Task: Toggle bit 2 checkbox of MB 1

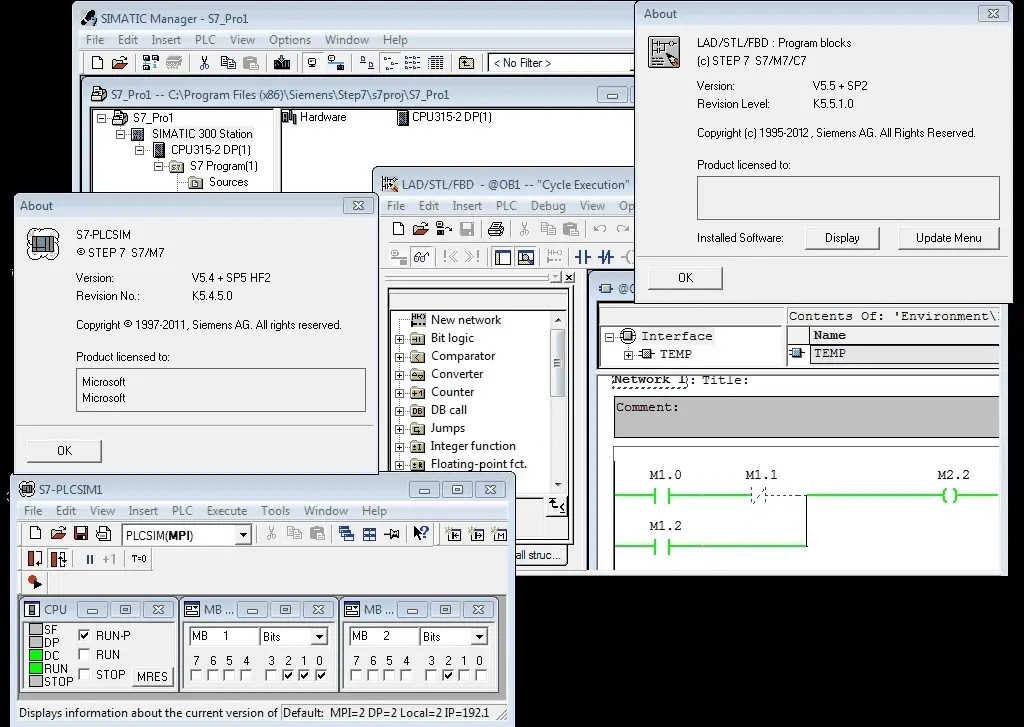Action: (287, 675)
